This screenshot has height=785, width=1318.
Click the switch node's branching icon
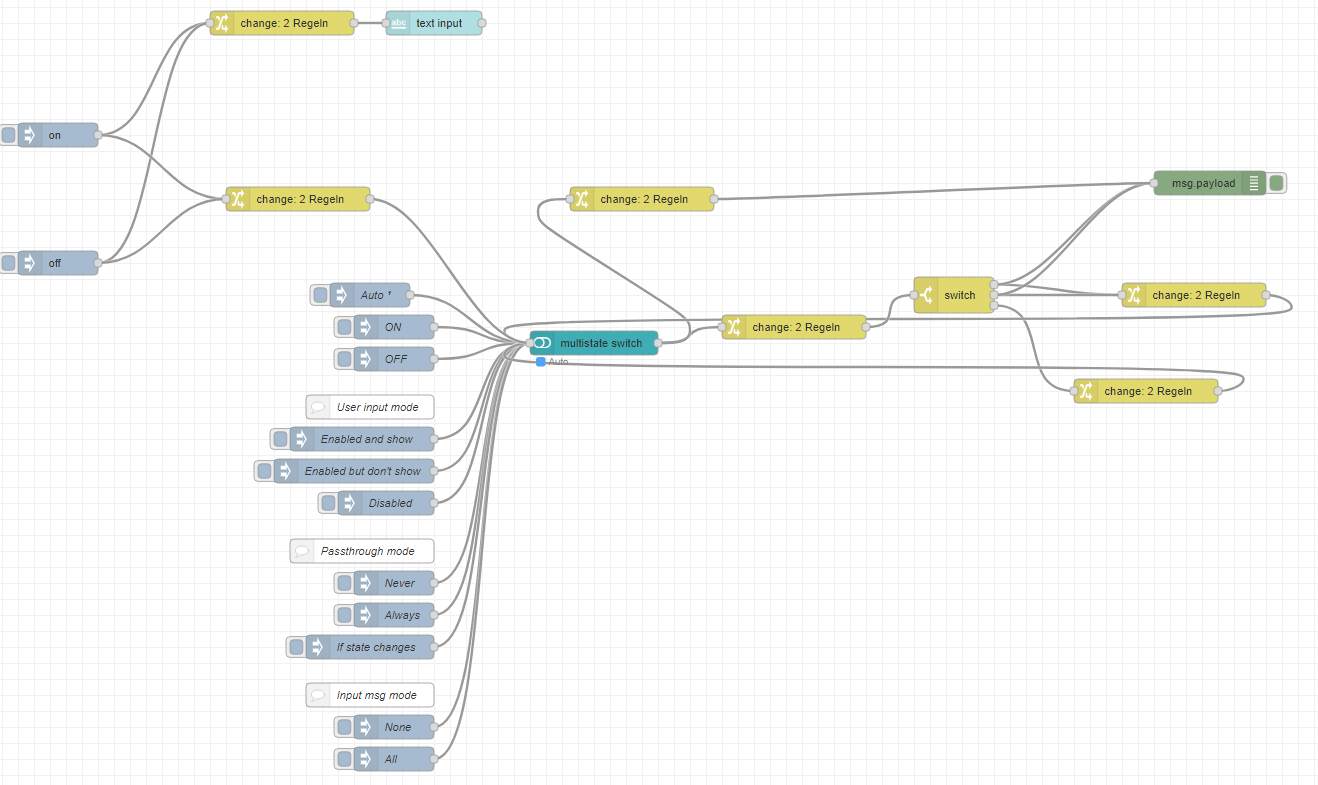(x=926, y=295)
